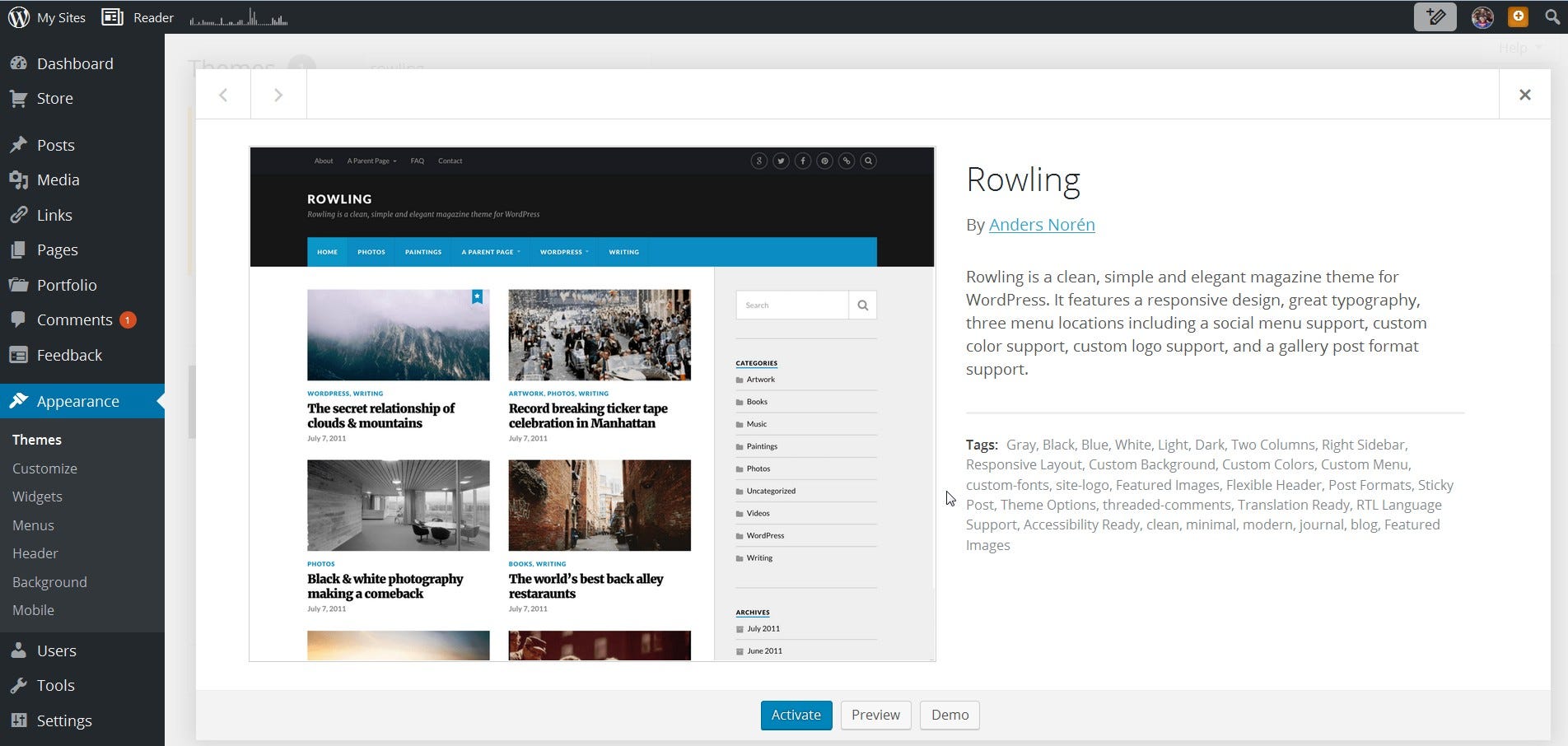Preview the Rowling theme
Viewport: 1568px width, 746px height.
pyautogui.click(x=875, y=715)
